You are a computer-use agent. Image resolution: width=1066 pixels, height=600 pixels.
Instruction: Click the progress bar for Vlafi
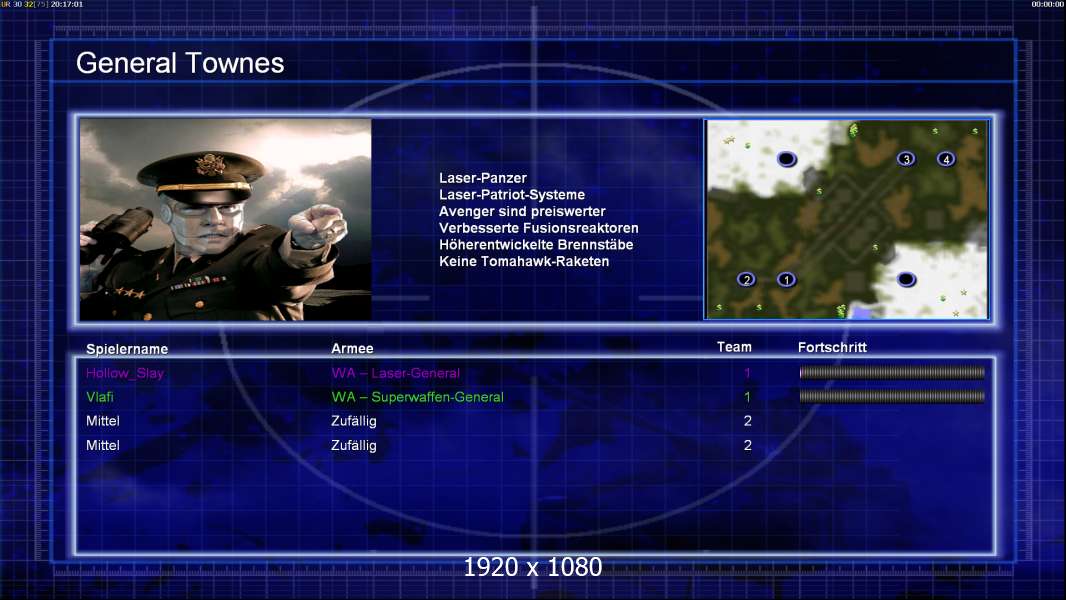892,396
